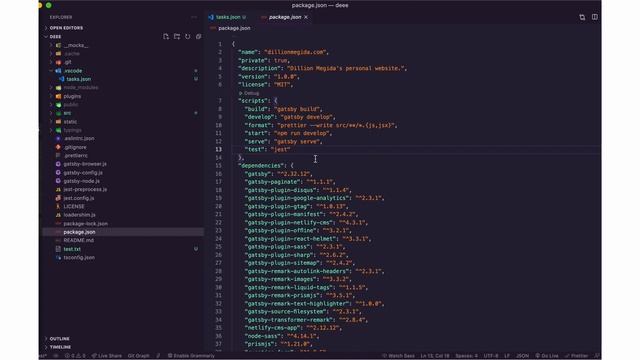Viewport: 640px width, 360px height.
Task: Open jest.config.js file
Action: tap(78, 198)
